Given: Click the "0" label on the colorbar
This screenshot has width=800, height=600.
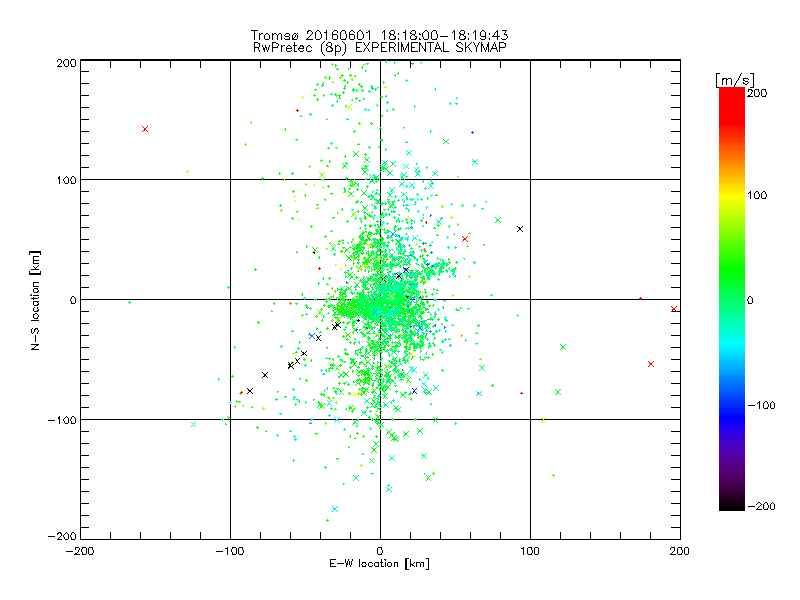Looking at the screenshot, I should point(750,300).
